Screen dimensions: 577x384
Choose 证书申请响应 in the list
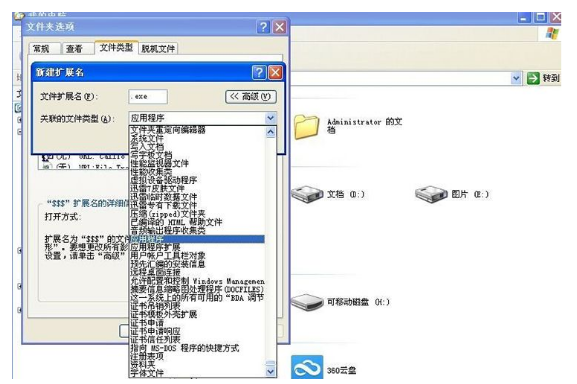point(197,331)
